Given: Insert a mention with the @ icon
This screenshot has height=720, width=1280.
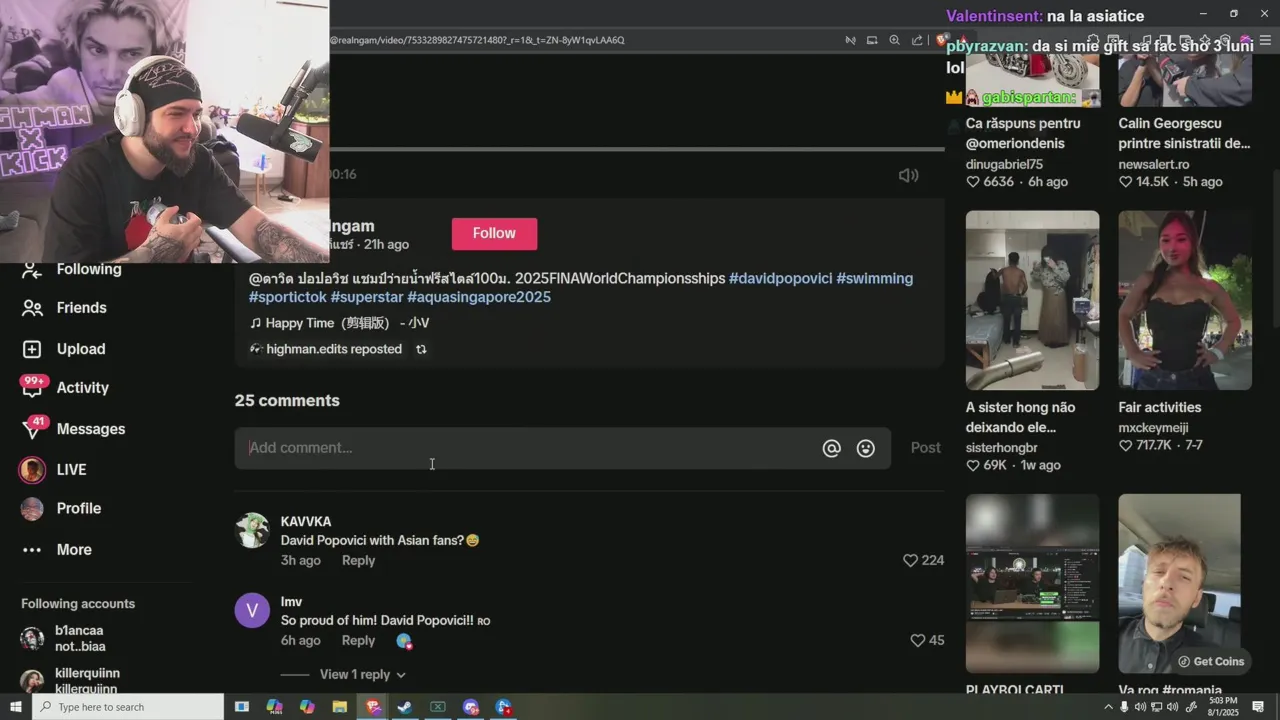Looking at the screenshot, I should click(x=831, y=449).
